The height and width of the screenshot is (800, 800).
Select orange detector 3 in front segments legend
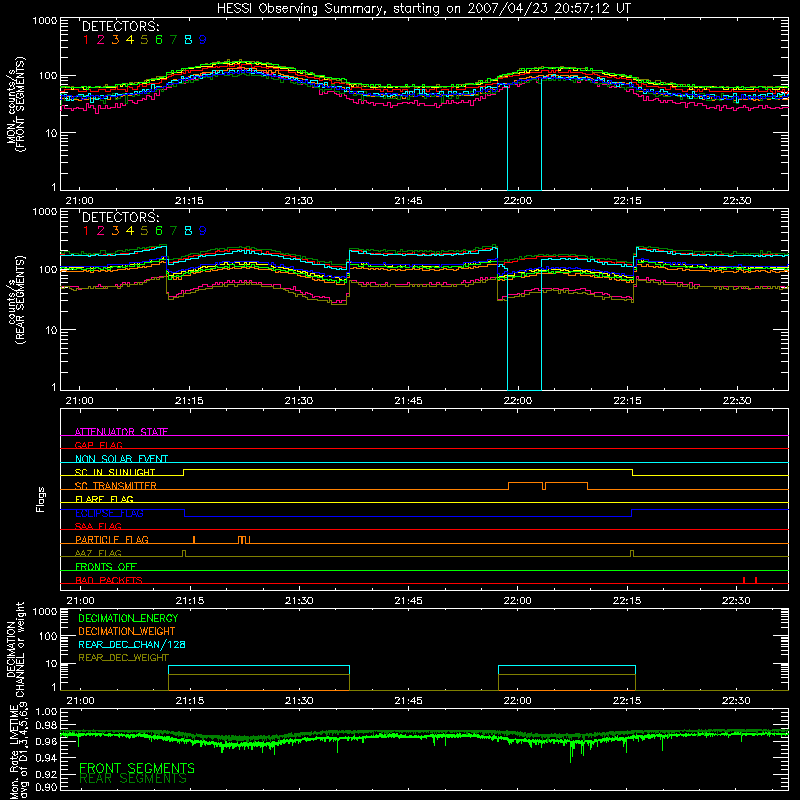coord(115,39)
